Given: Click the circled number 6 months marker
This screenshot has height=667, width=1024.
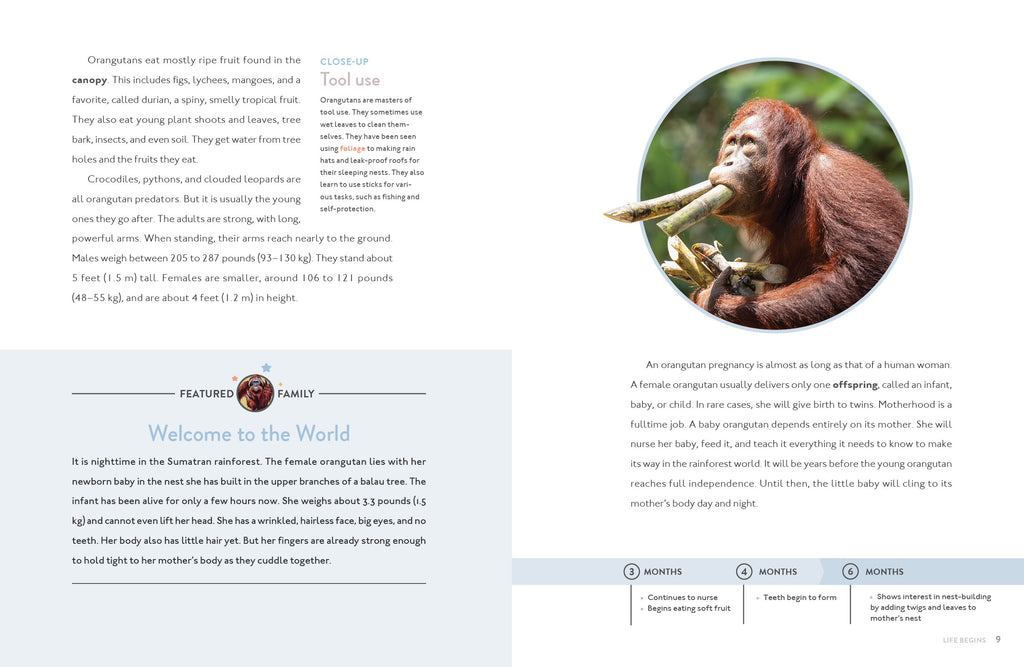Looking at the screenshot, I should [x=850, y=572].
